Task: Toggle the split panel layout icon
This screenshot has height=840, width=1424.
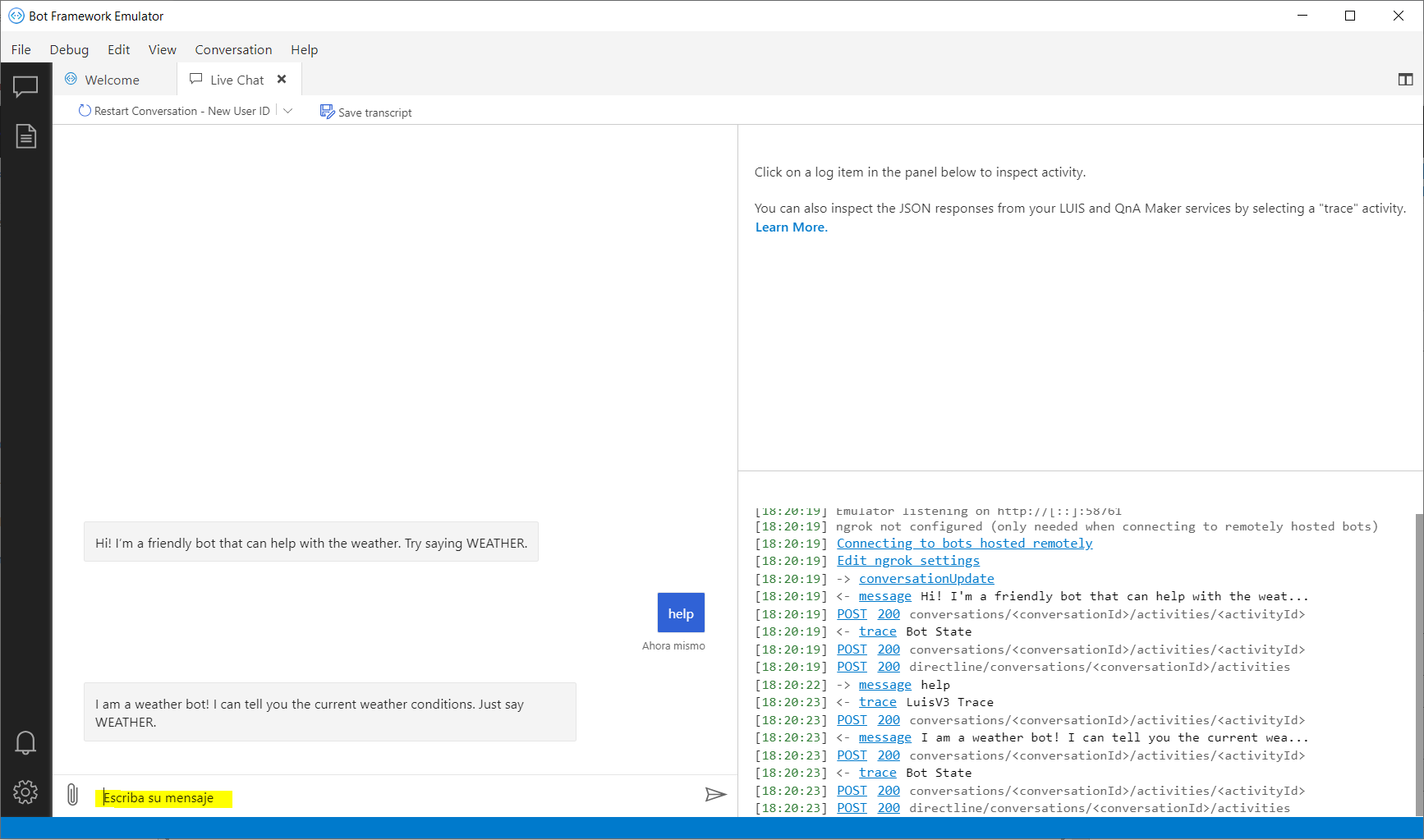Action: [x=1406, y=79]
